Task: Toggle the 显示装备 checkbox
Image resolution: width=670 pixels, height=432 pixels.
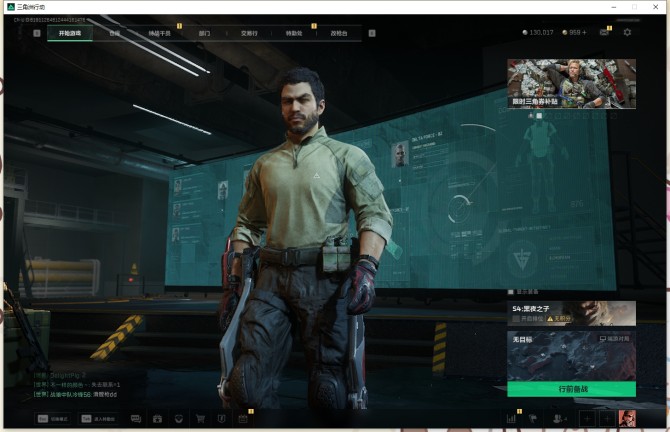Action: click(511, 292)
